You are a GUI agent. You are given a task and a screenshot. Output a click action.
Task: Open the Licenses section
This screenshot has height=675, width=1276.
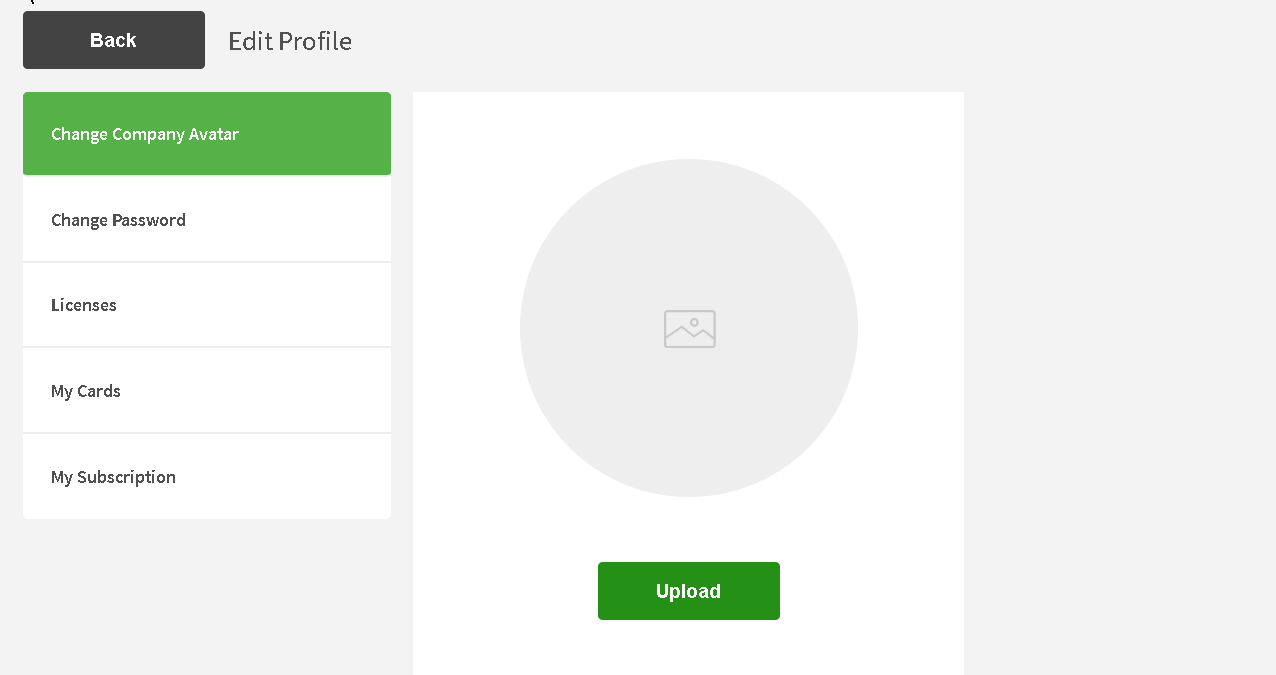(207, 305)
